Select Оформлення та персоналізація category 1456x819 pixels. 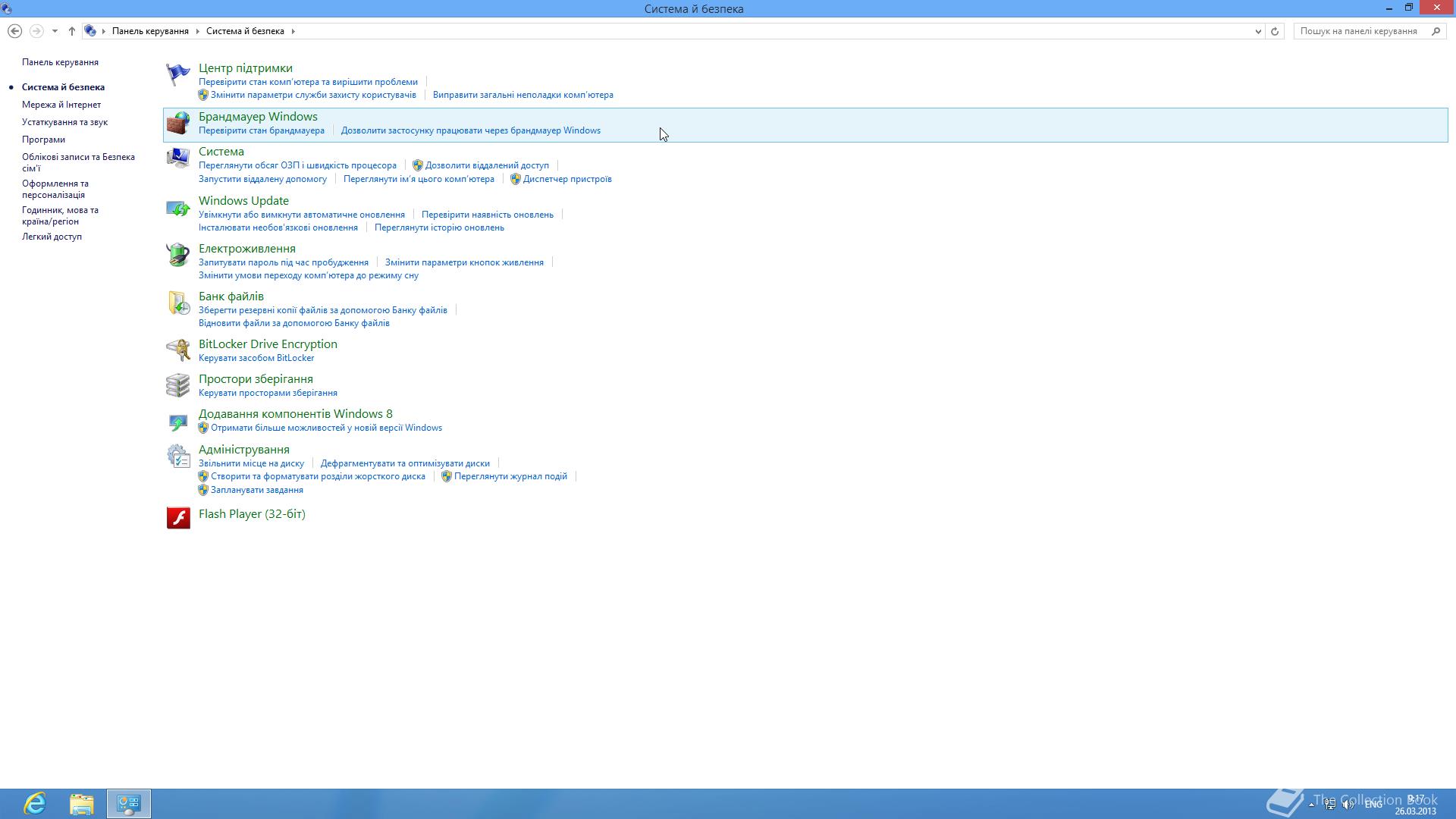(55, 189)
